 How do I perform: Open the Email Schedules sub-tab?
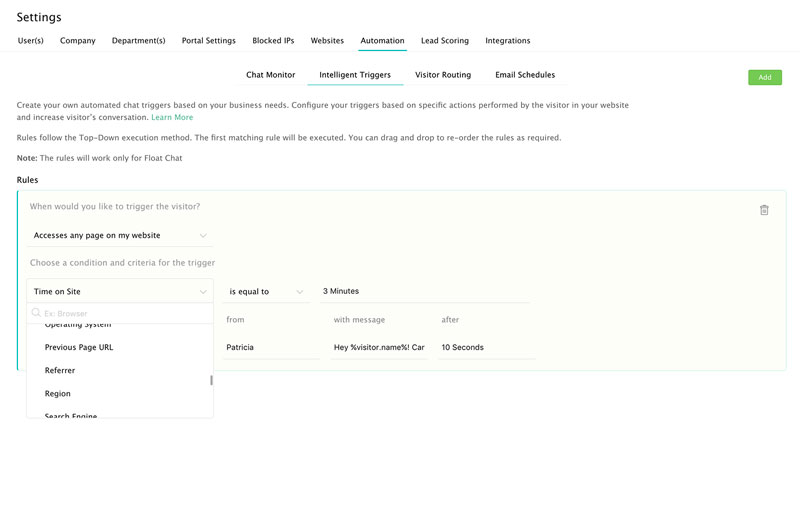[x=525, y=75]
